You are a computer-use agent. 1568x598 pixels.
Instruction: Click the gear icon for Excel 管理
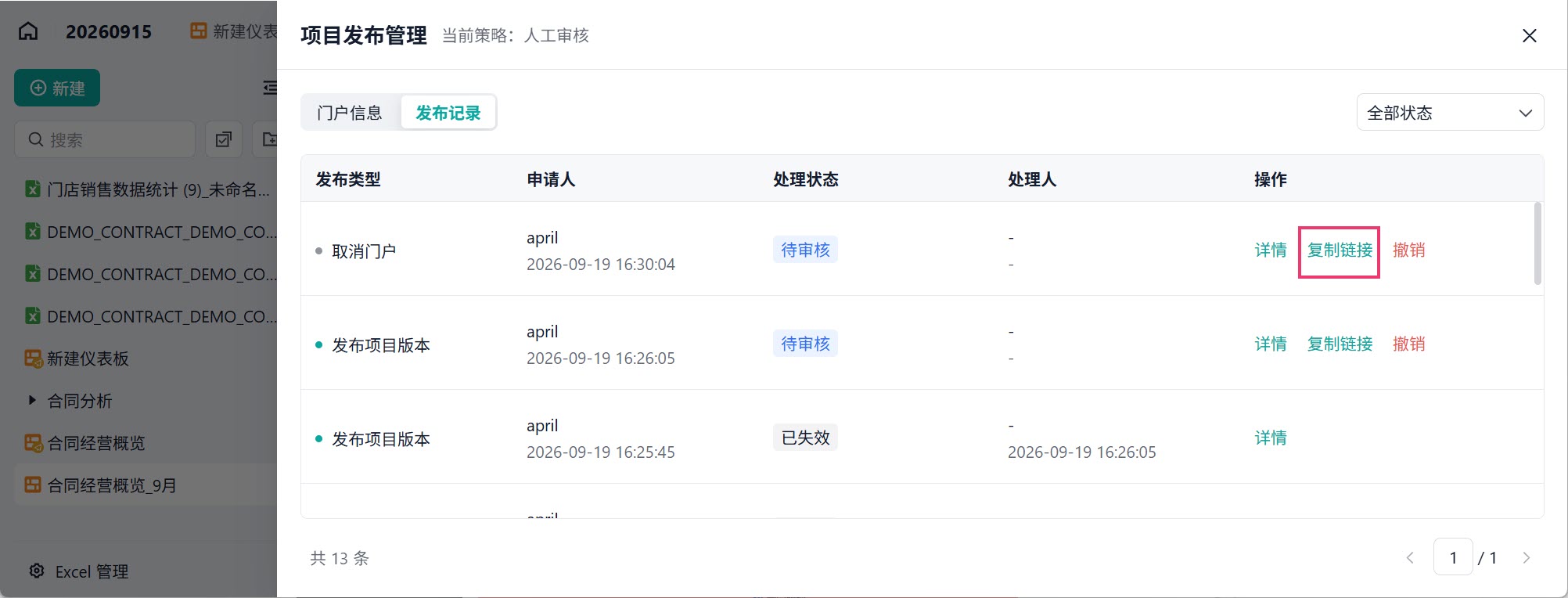tap(37, 571)
